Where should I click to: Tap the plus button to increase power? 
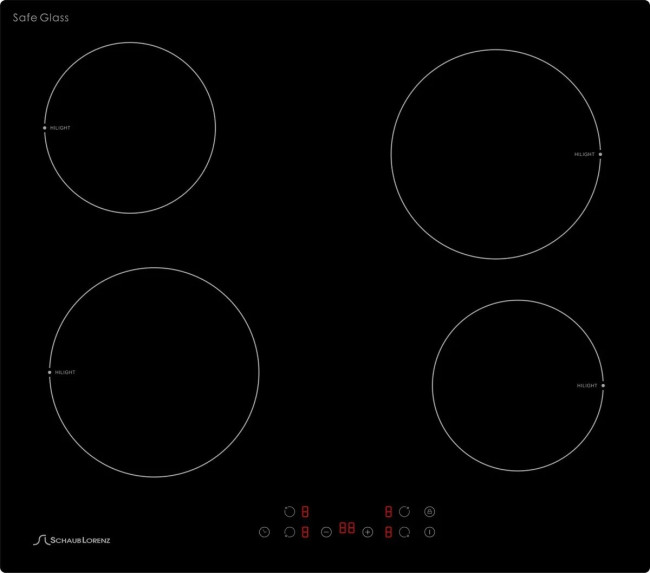pyautogui.click(x=368, y=532)
